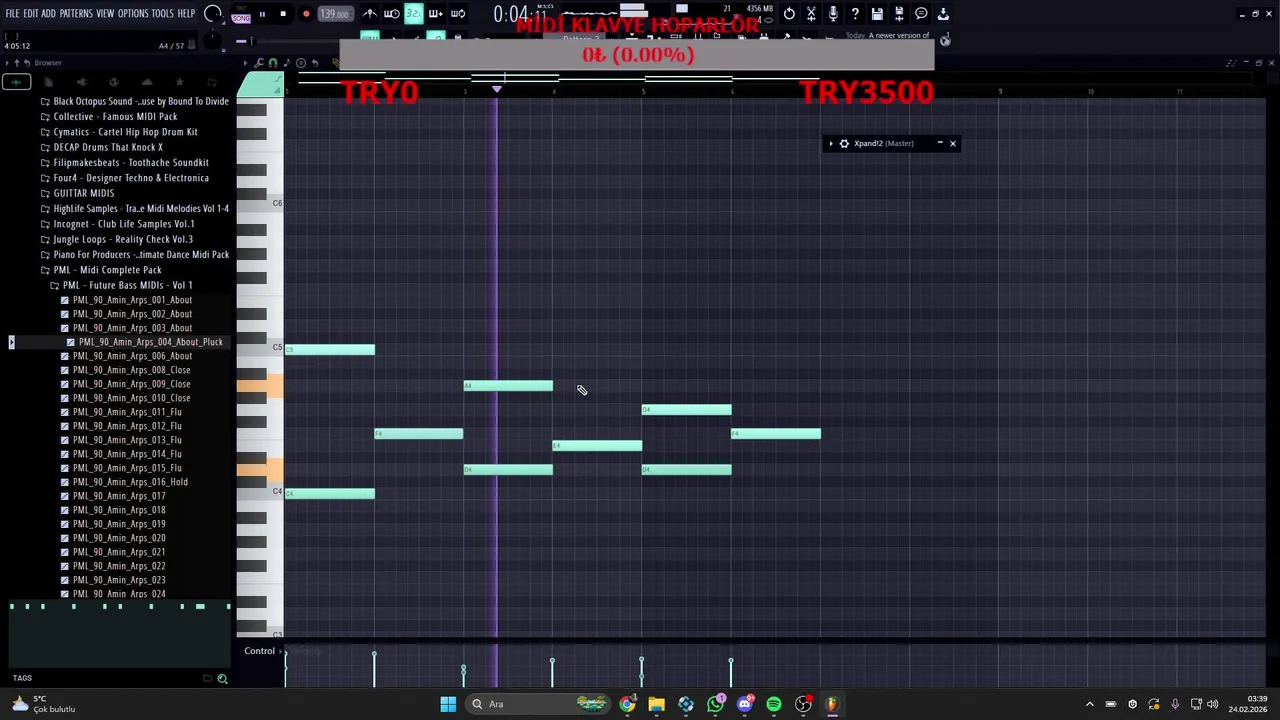
Task: Select the browser star favorites tab icon
Action: 179,82
